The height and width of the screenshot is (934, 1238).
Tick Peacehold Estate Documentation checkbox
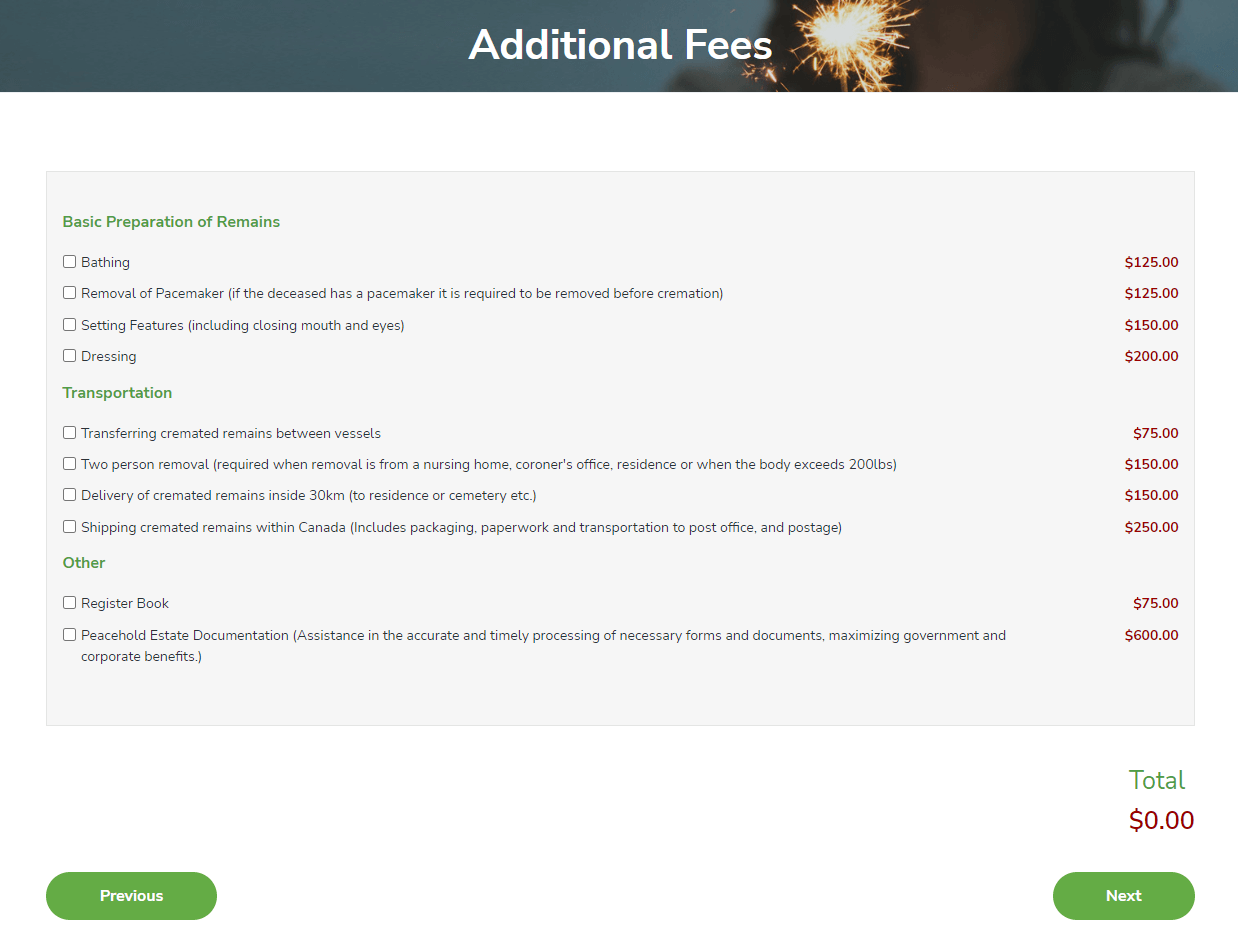[x=70, y=635]
